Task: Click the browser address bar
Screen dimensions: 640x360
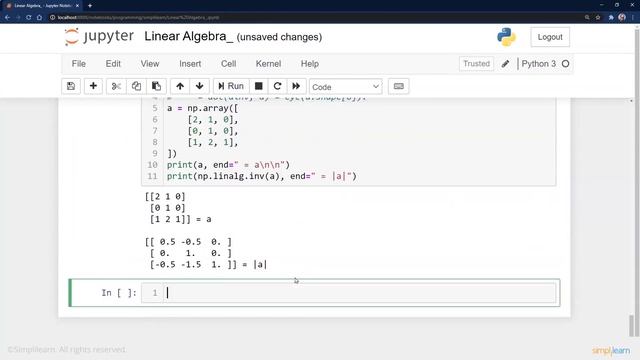Action: (318, 18)
